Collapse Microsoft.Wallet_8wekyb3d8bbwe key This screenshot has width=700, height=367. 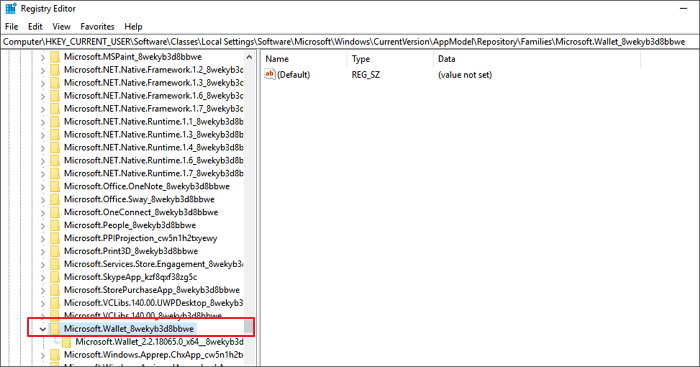tap(42, 329)
